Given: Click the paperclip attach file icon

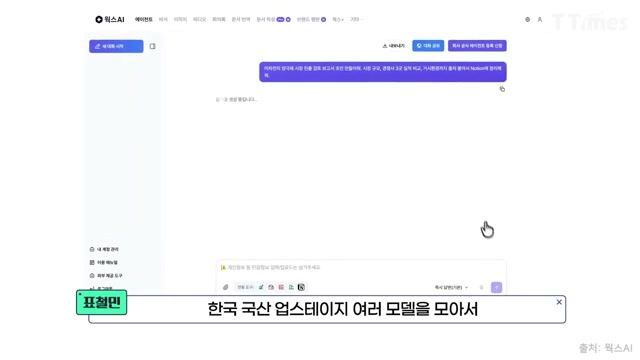Looking at the screenshot, I should tap(225, 287).
